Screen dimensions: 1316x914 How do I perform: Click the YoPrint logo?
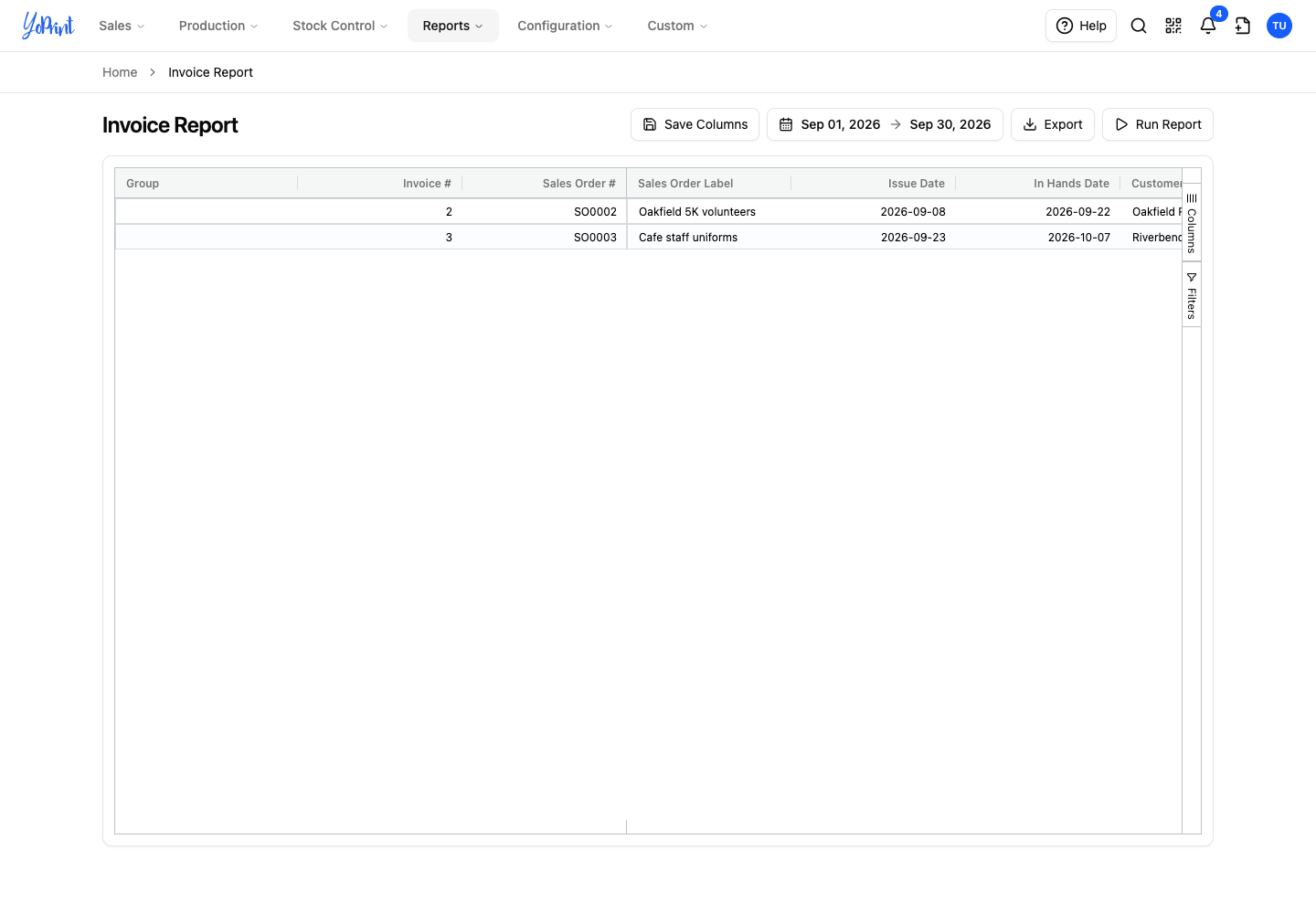coord(48,26)
